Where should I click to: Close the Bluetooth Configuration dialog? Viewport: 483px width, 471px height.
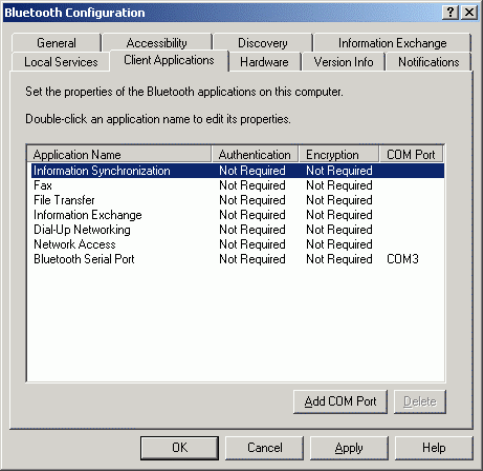(x=469, y=12)
